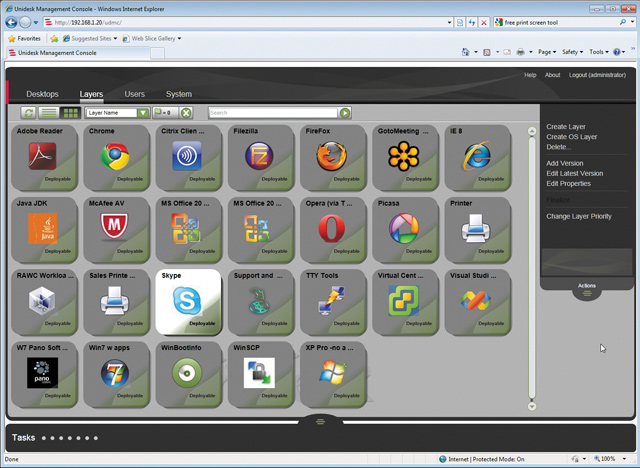
Task: Switch to list view layout
Action: (49, 113)
